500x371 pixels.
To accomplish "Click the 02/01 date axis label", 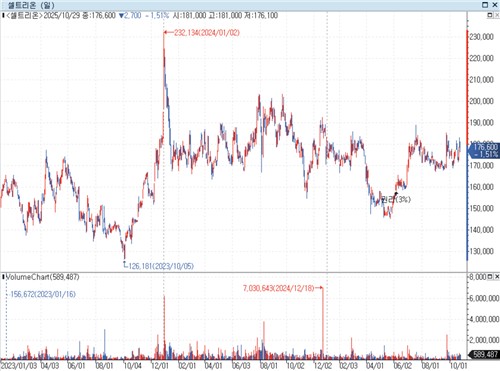I will [187, 366].
